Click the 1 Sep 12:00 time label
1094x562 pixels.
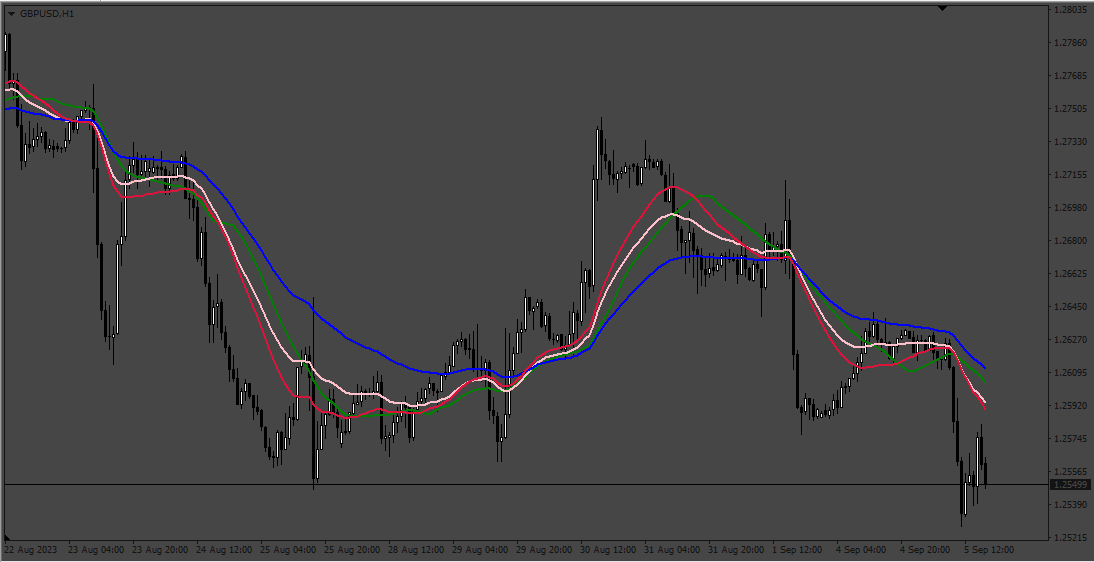click(798, 549)
